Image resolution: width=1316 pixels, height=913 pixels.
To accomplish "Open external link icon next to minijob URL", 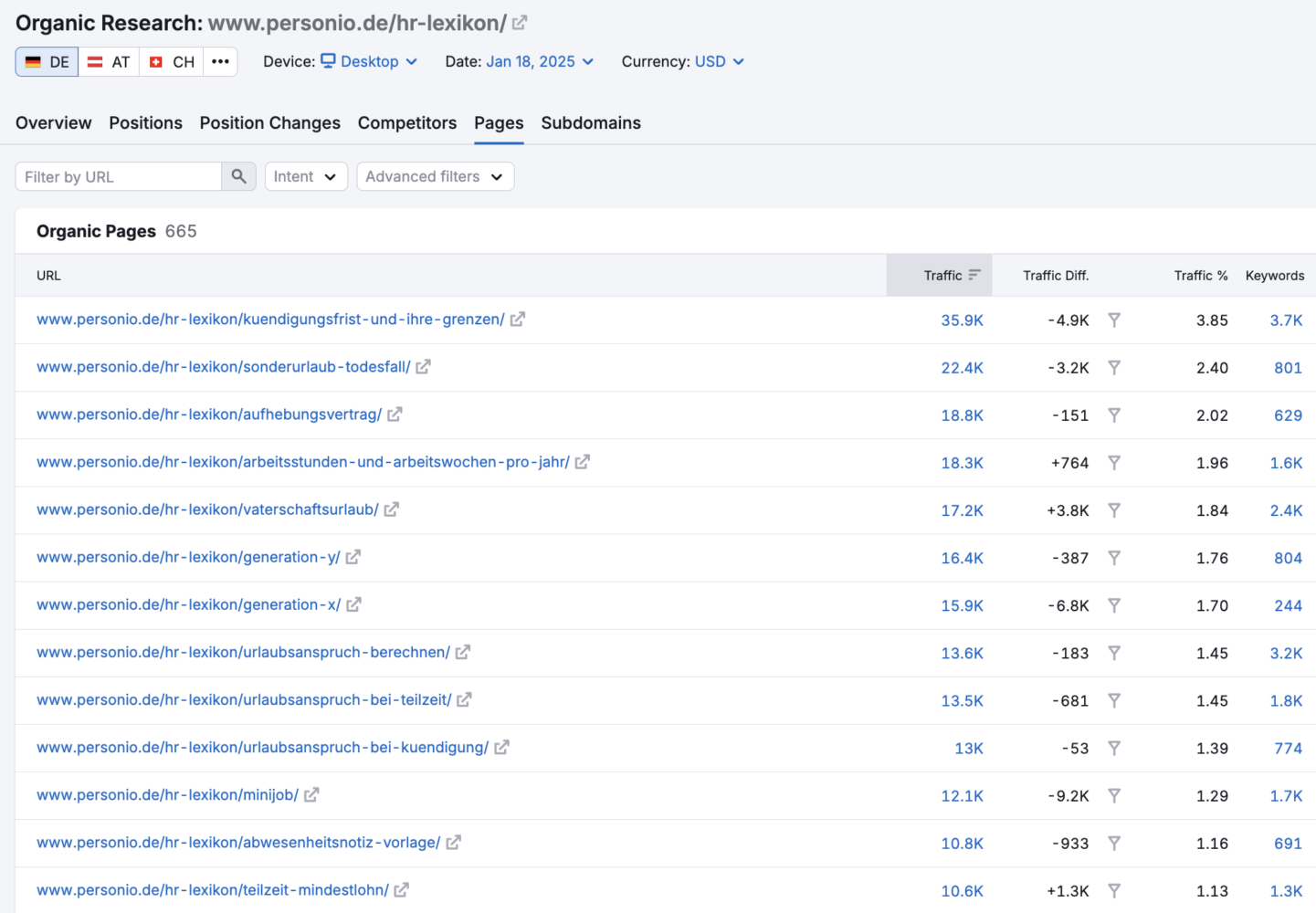I will (x=311, y=795).
